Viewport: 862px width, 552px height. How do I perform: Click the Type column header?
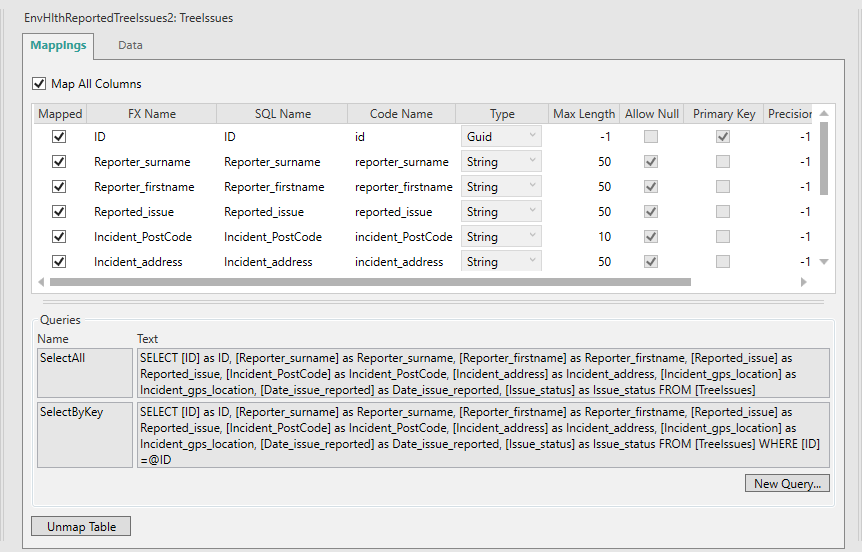(x=502, y=114)
